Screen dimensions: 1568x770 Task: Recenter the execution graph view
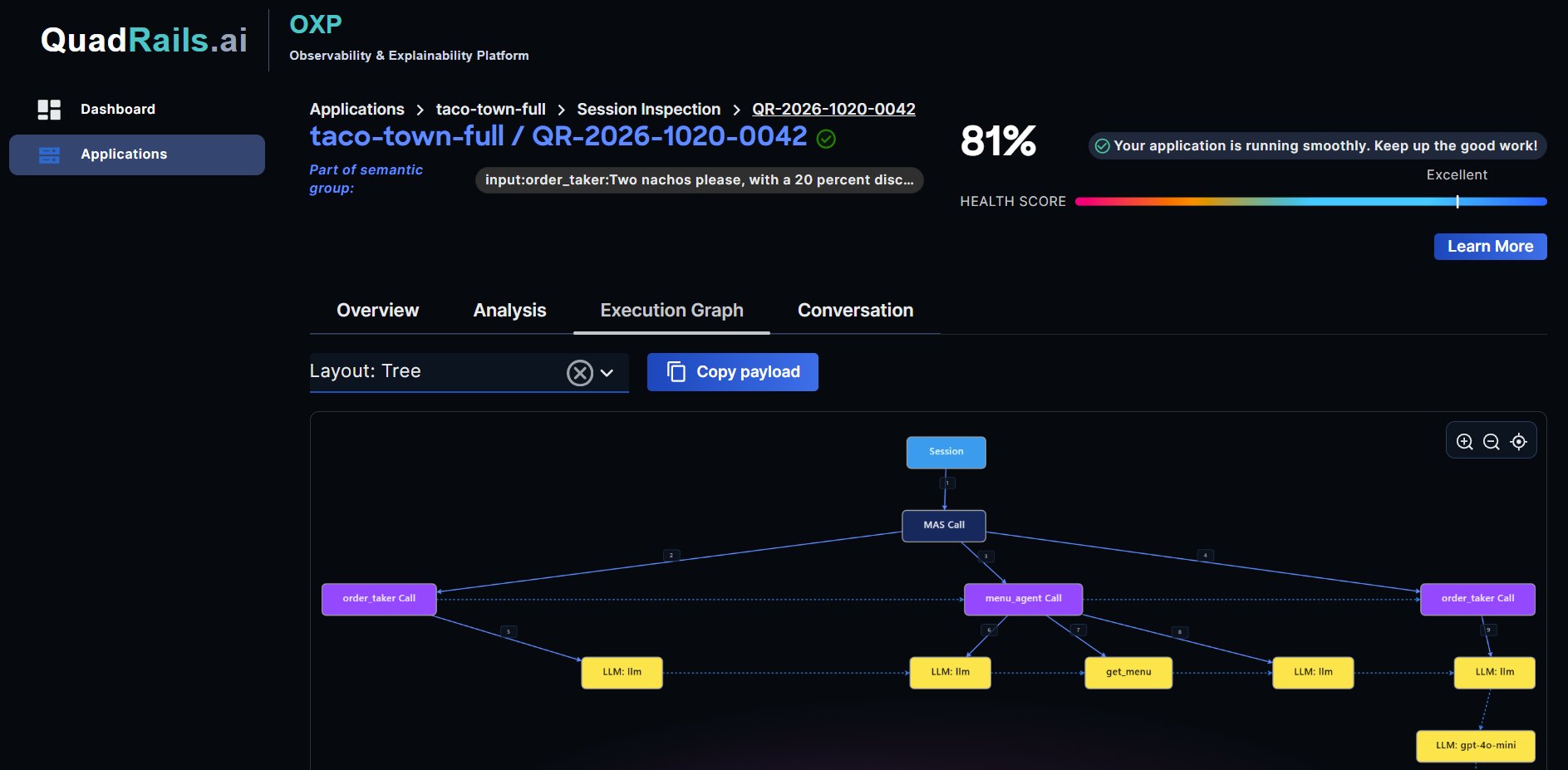pyautogui.click(x=1518, y=442)
